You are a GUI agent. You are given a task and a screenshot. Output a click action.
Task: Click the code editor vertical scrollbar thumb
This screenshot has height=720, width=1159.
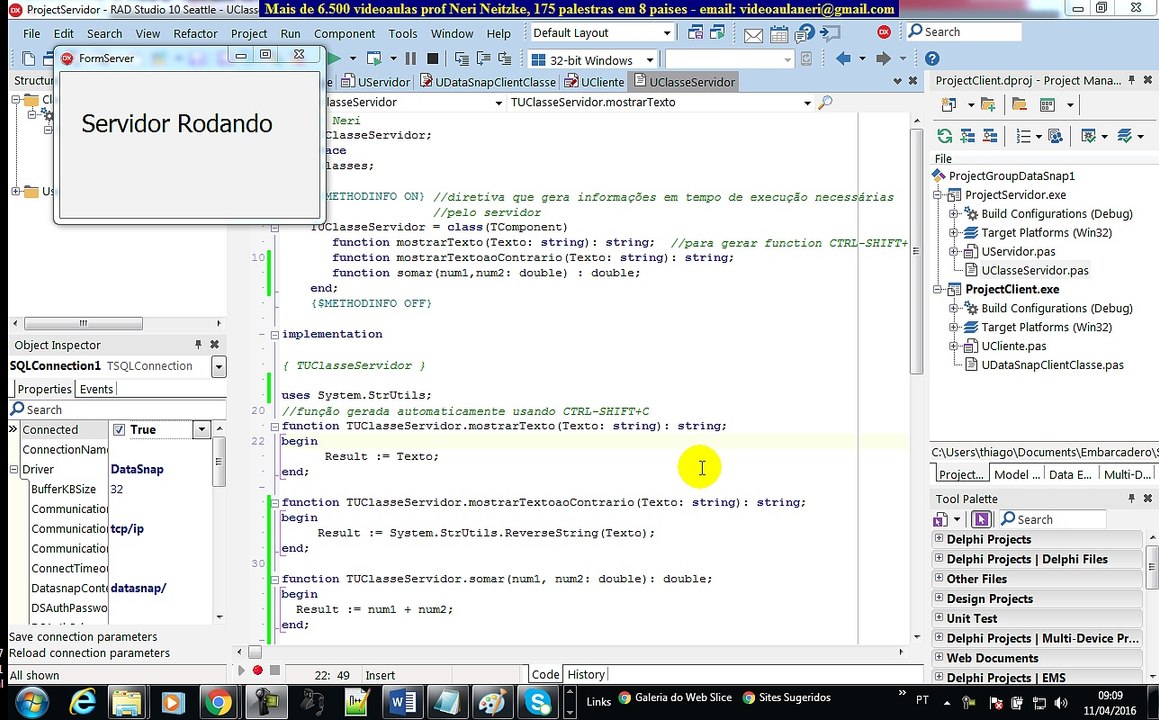(917, 251)
